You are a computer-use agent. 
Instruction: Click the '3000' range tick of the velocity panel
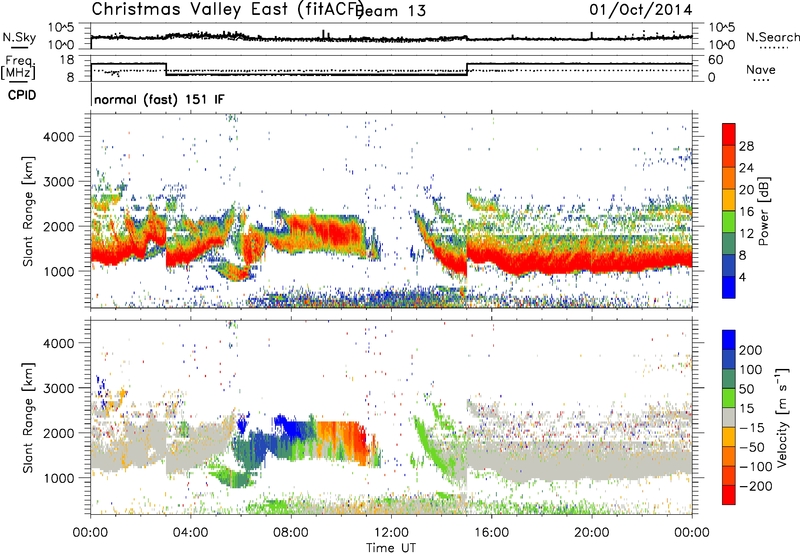tap(59, 388)
